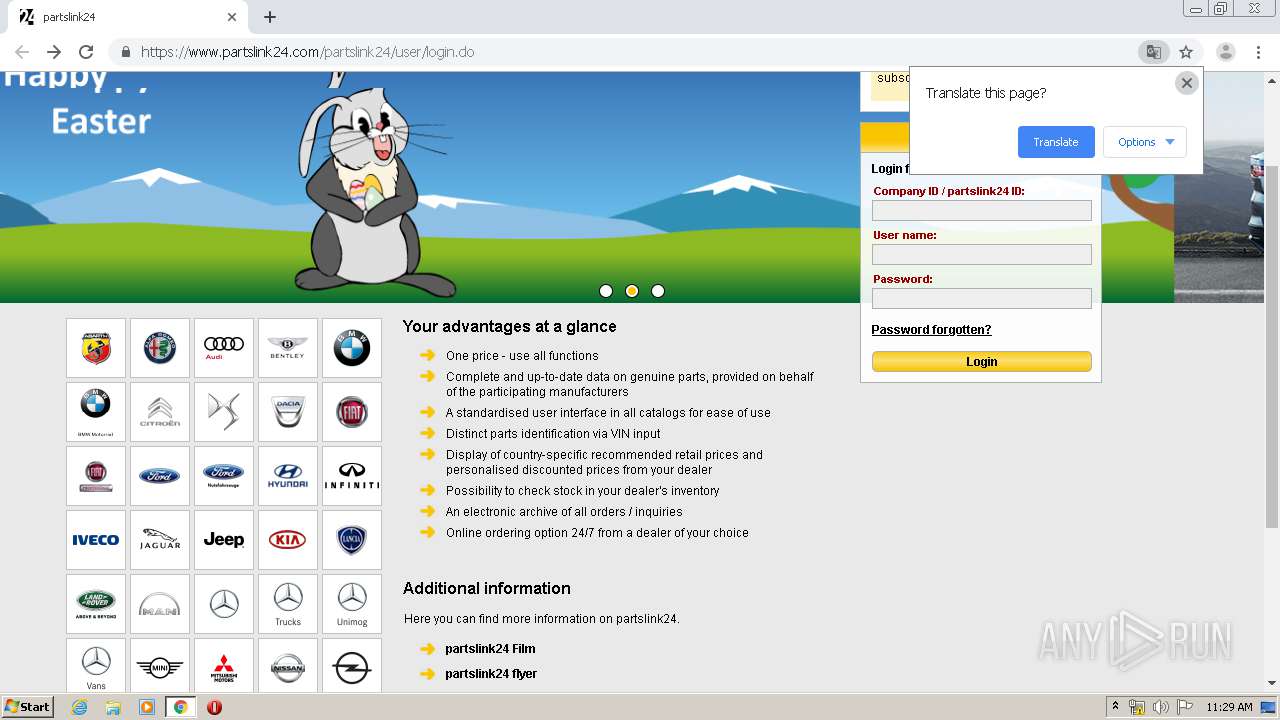Screen dimensions: 1280x720
Task: Select the partslink24 browser tab
Action: 128,17
